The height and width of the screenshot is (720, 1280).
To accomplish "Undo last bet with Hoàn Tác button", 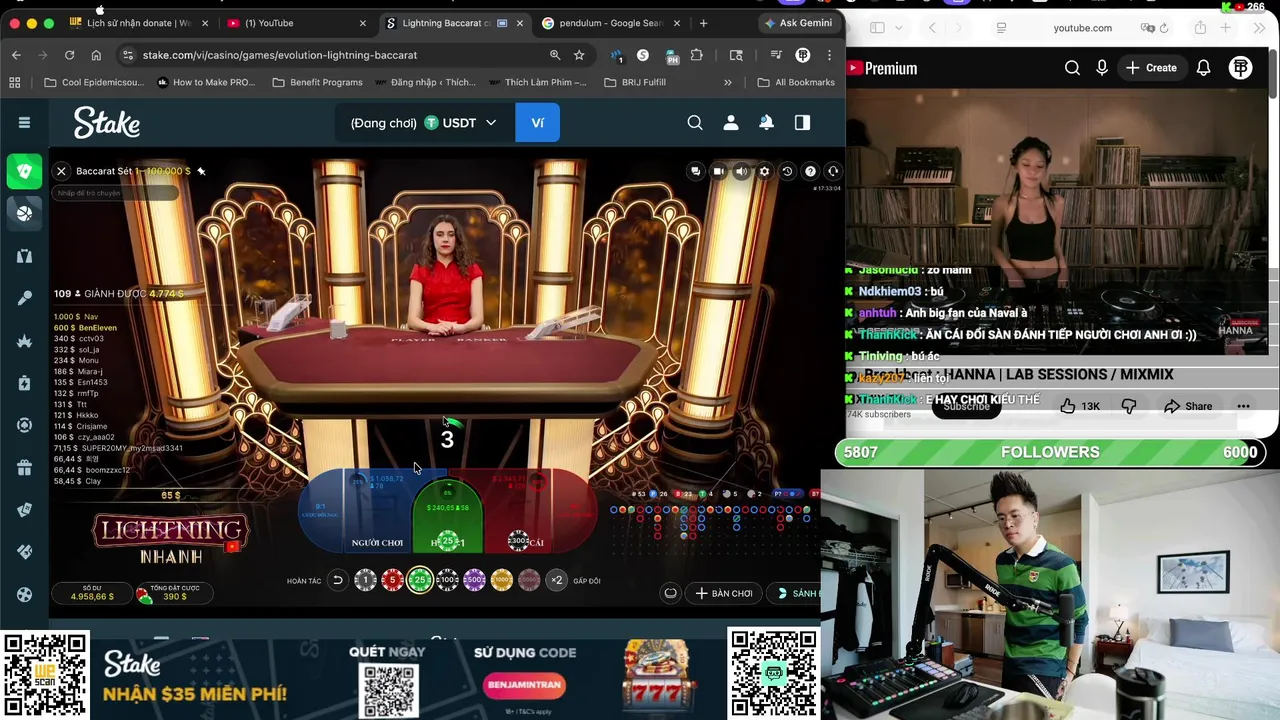I will pos(338,580).
